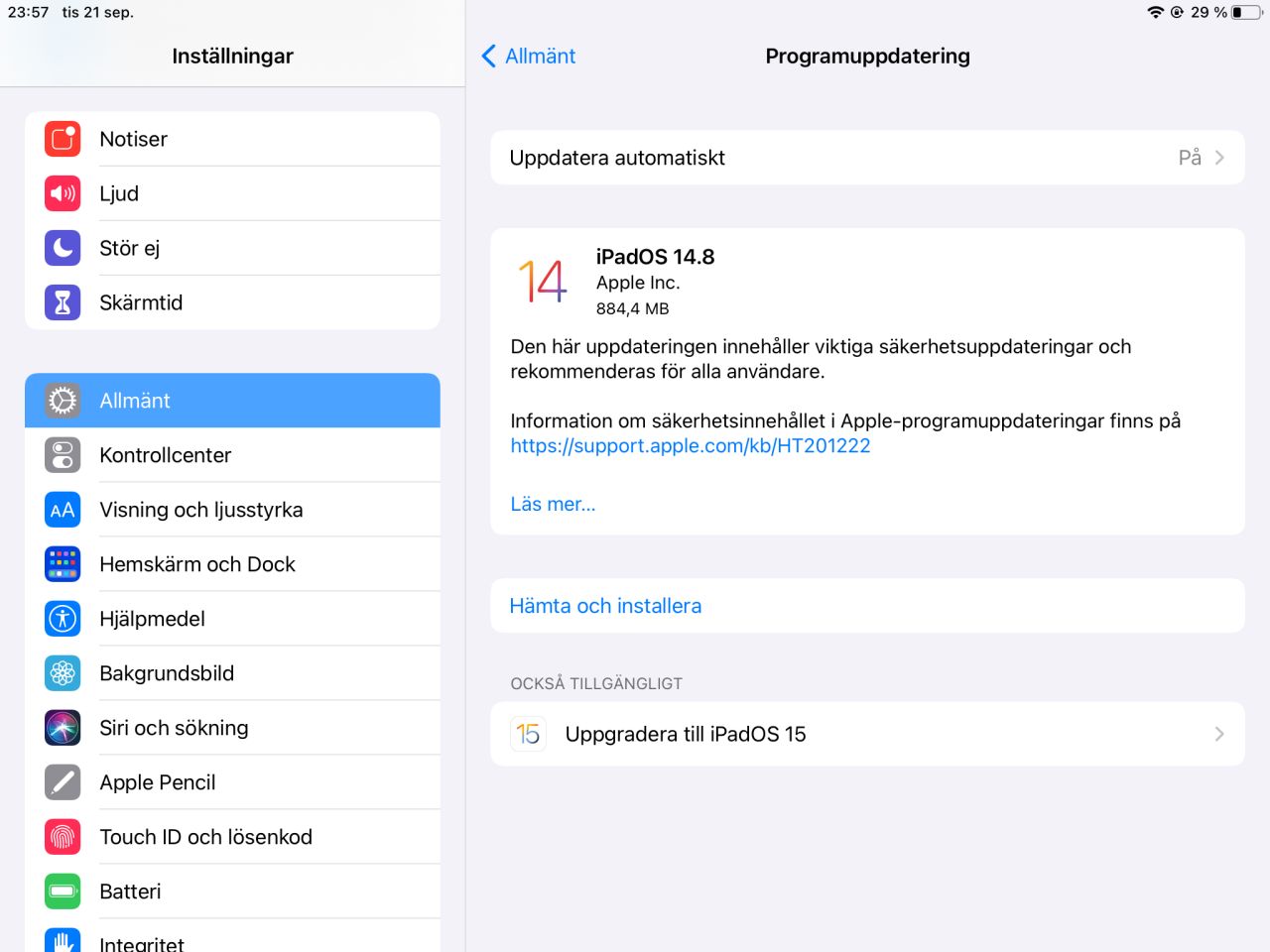Open the Stör ej settings

[232, 248]
